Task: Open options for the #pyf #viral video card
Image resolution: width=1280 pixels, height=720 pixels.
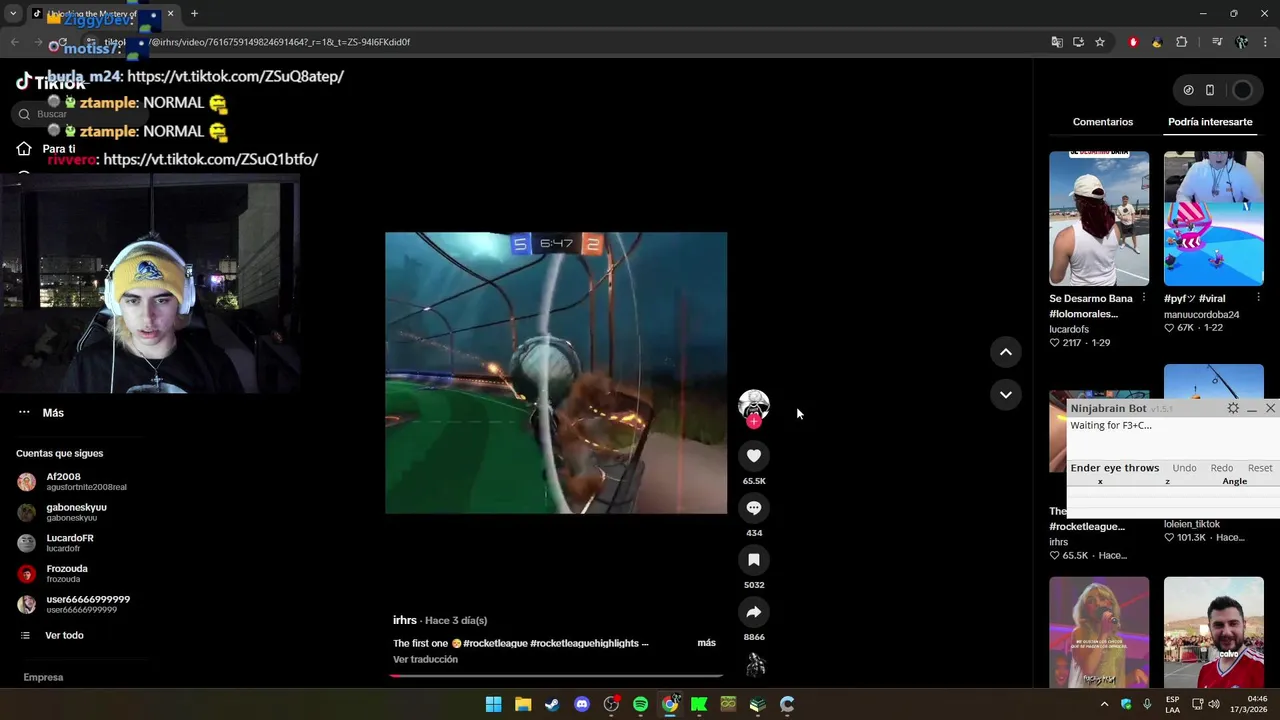Action: 1258,298
